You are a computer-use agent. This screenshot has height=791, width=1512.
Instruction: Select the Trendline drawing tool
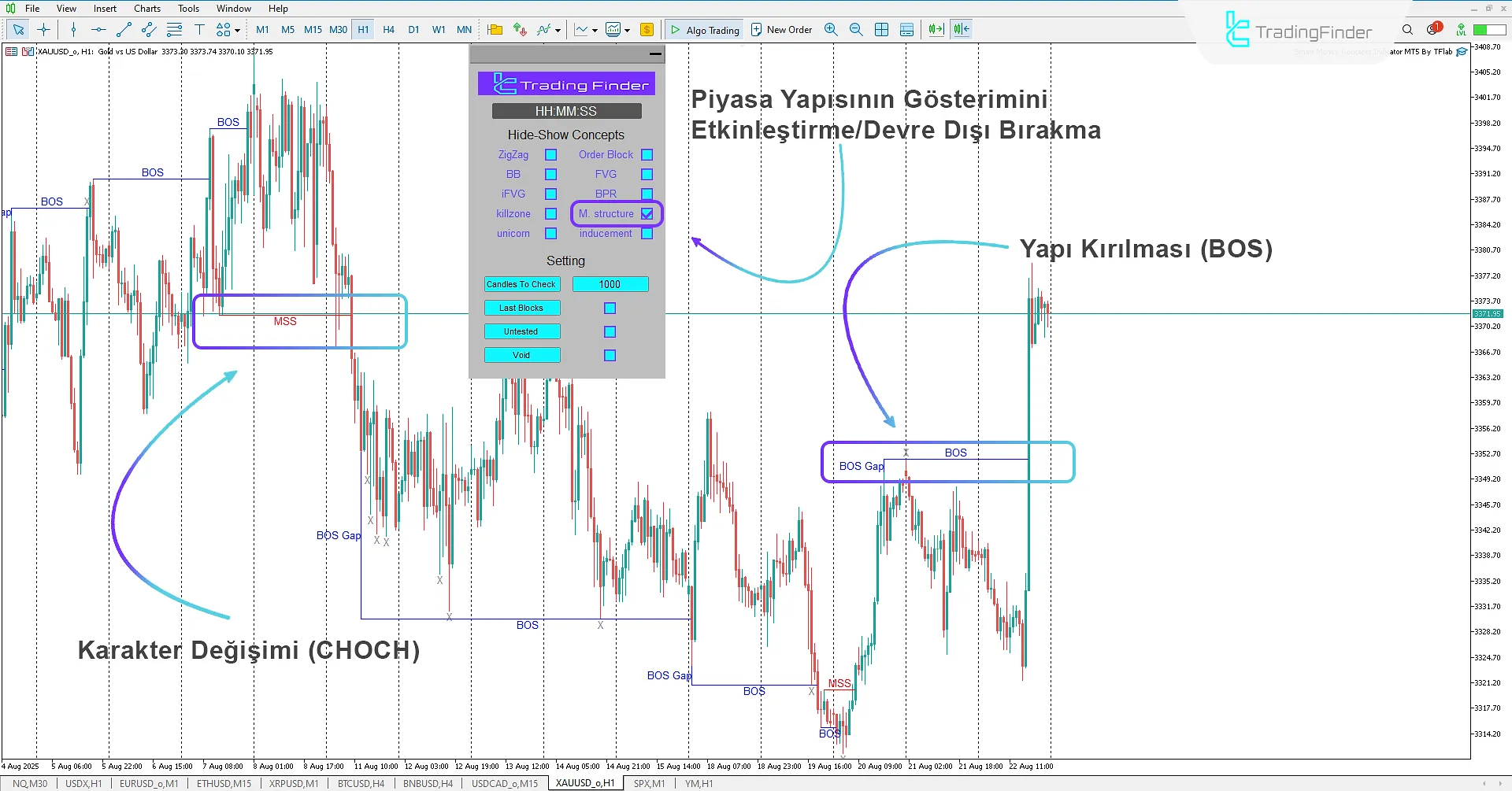coord(124,29)
